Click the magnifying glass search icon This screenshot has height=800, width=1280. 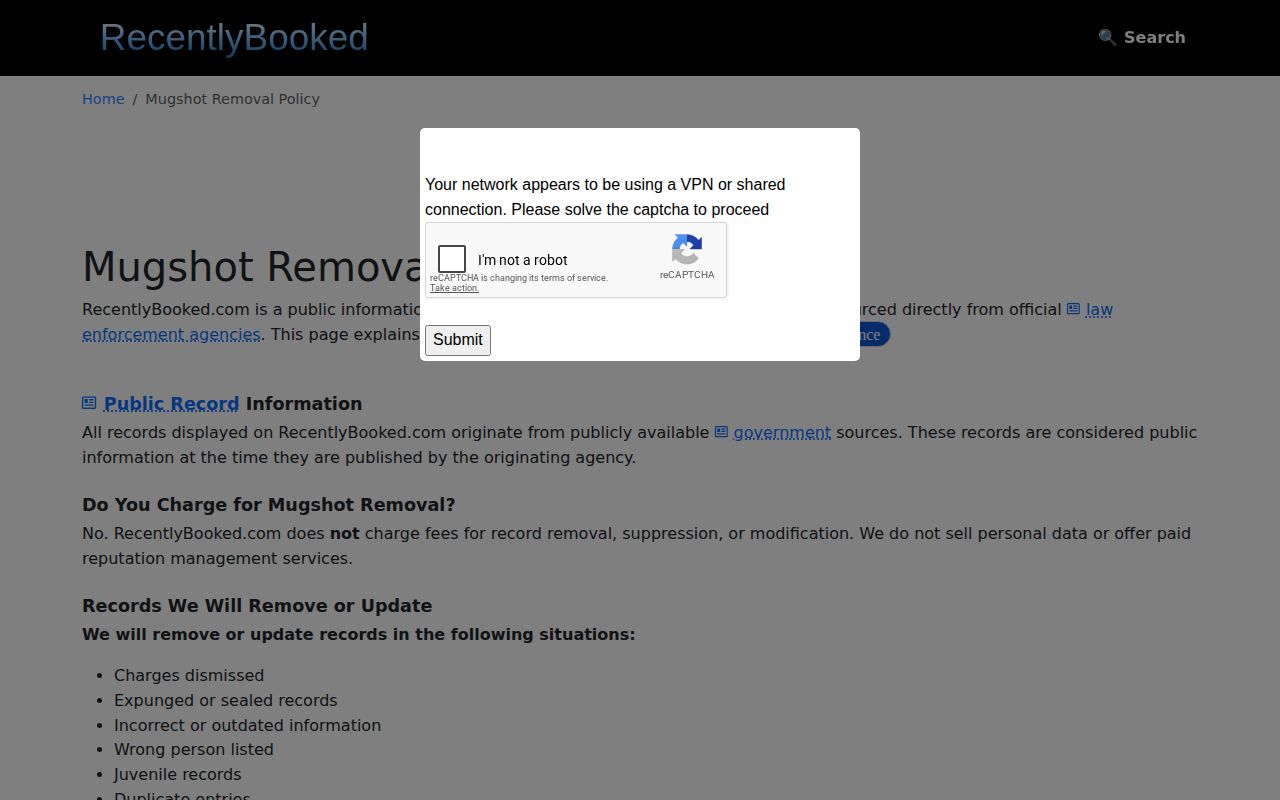[x=1107, y=37]
